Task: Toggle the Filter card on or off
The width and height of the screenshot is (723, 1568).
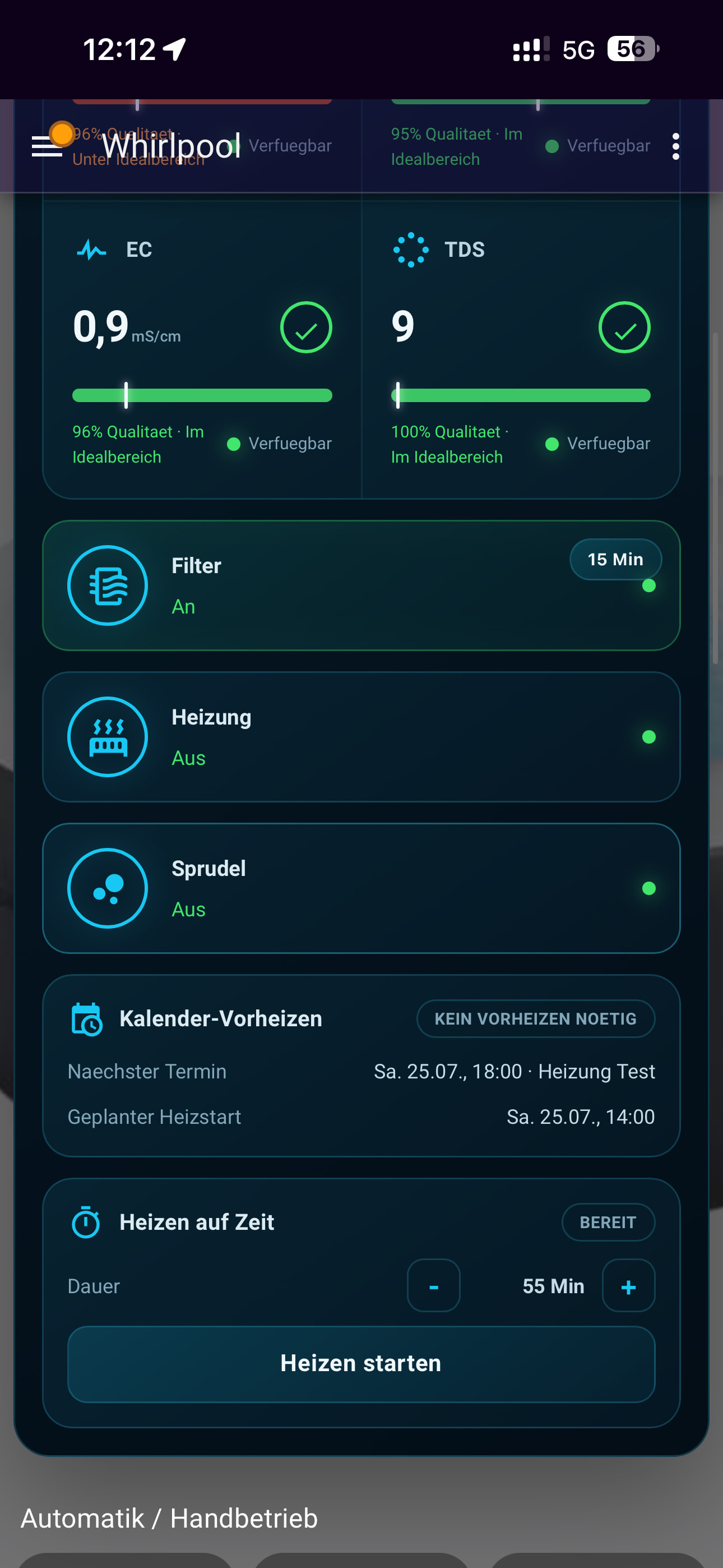Action: click(x=361, y=585)
